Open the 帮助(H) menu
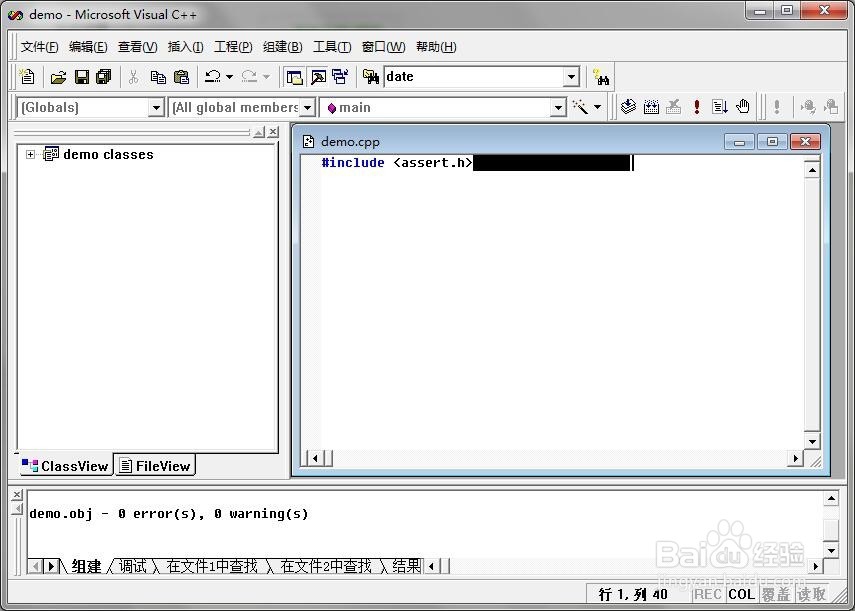Image resolution: width=855 pixels, height=611 pixels. [436, 47]
